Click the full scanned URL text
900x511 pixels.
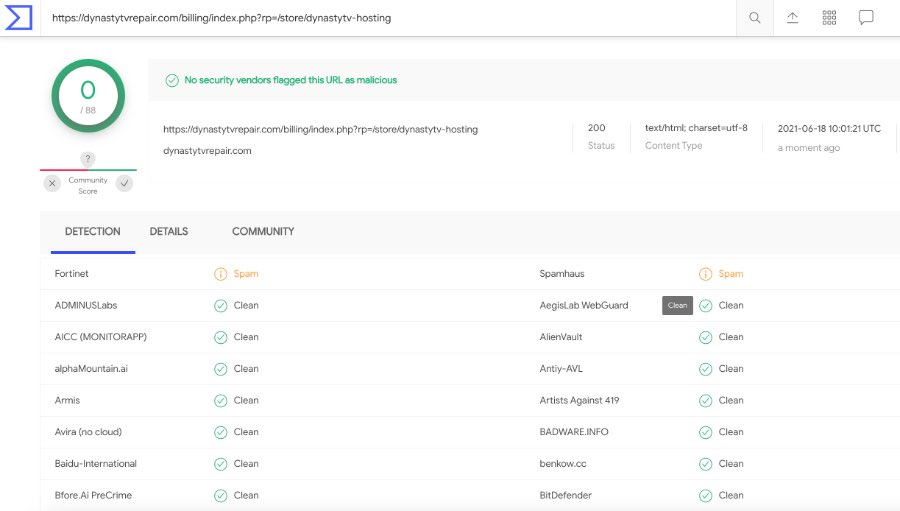320,129
